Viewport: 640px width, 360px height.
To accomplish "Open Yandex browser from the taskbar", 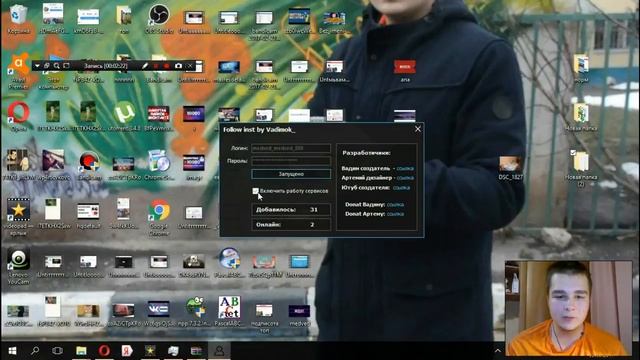I will 127,351.
